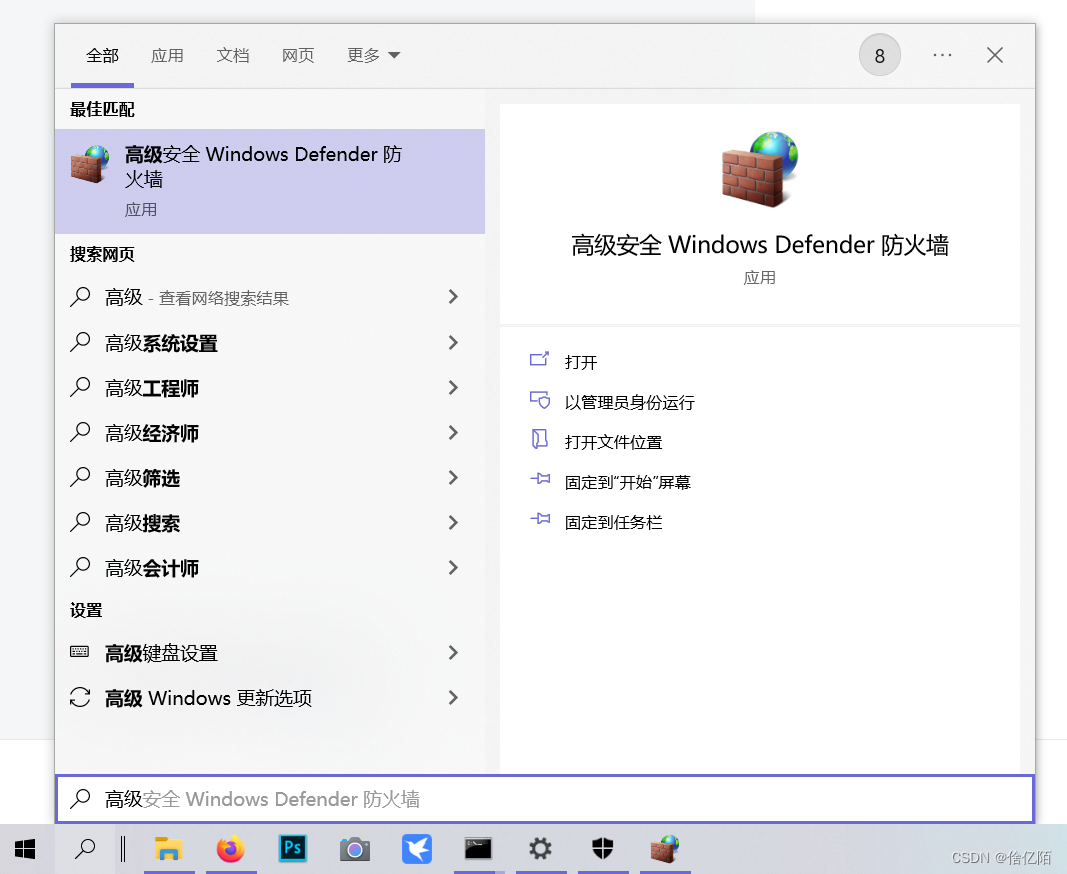Launch Firefox from the taskbar
Image resolution: width=1067 pixels, height=874 pixels.
231,849
